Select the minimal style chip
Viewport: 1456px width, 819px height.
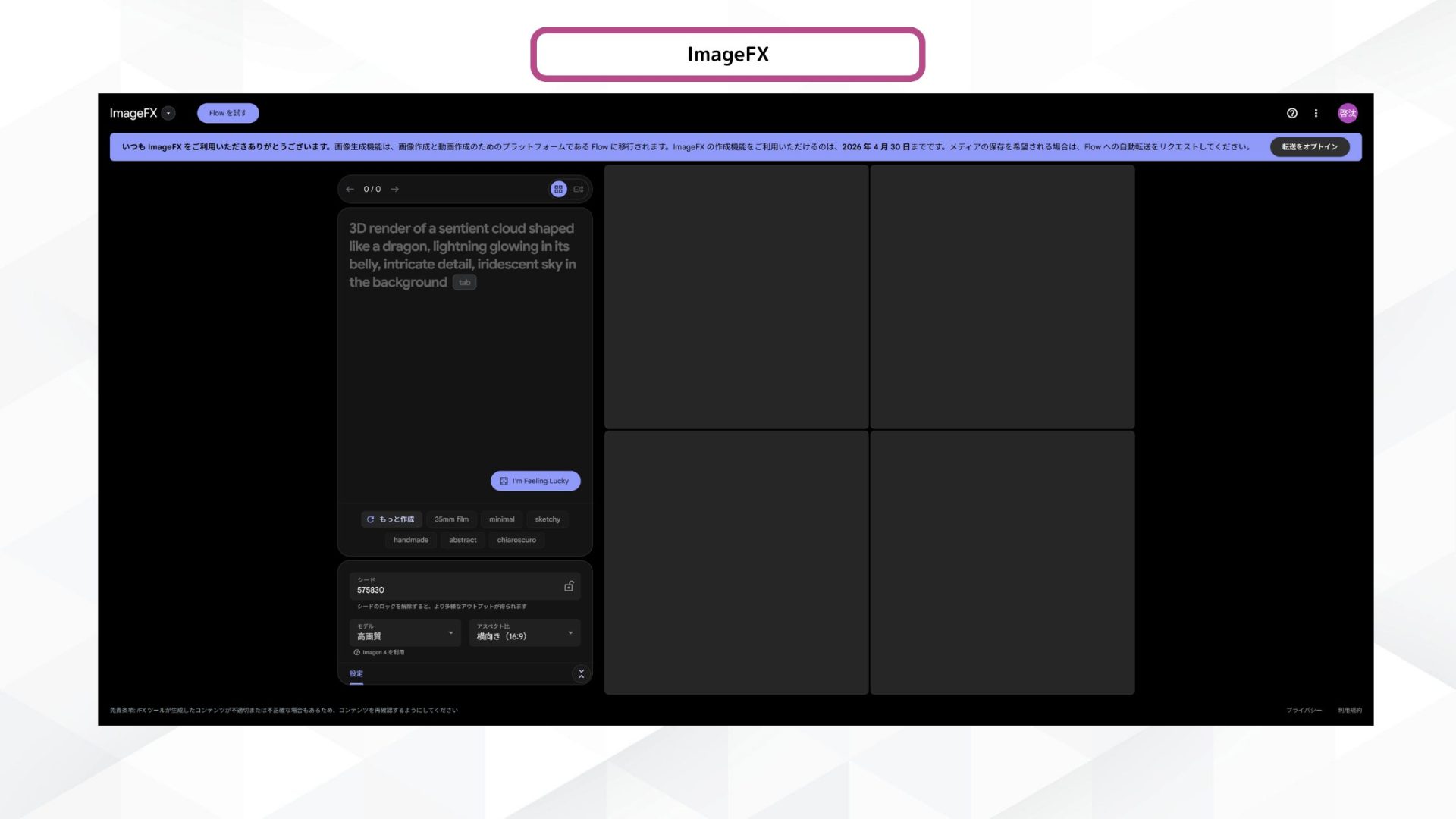tap(501, 519)
